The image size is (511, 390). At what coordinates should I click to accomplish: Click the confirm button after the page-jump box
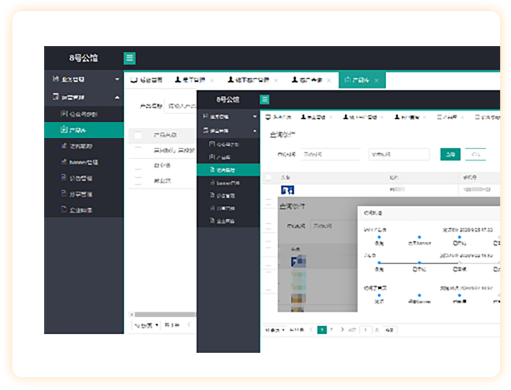click(x=389, y=330)
